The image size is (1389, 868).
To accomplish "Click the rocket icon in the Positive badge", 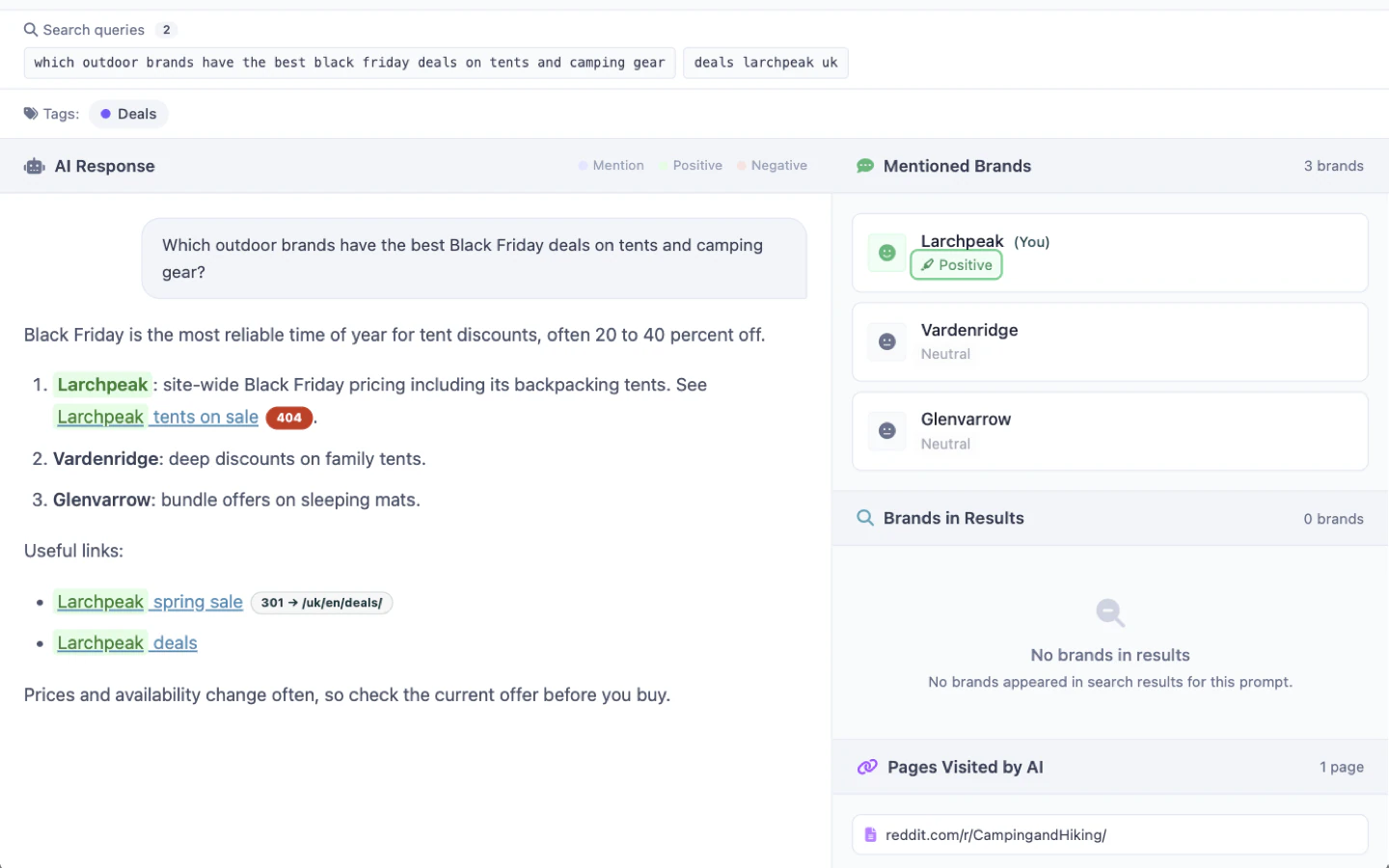I will (927, 265).
